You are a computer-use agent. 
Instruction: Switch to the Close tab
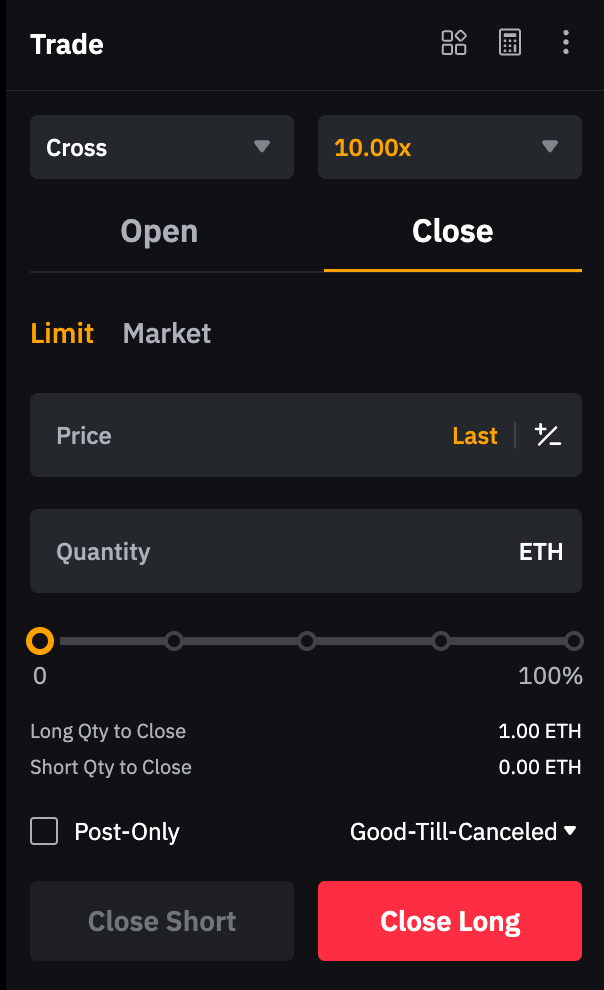tap(452, 231)
